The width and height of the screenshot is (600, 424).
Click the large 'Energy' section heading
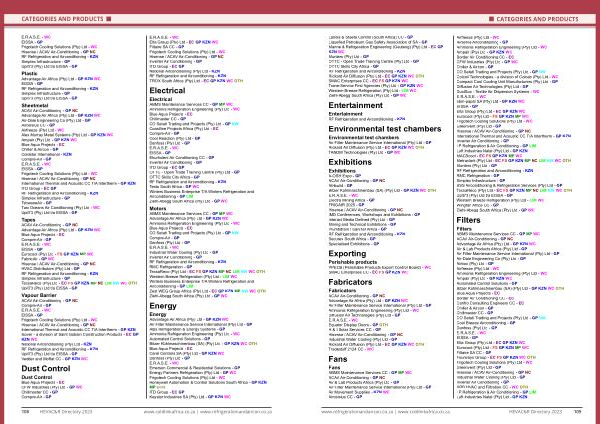(x=163, y=306)
